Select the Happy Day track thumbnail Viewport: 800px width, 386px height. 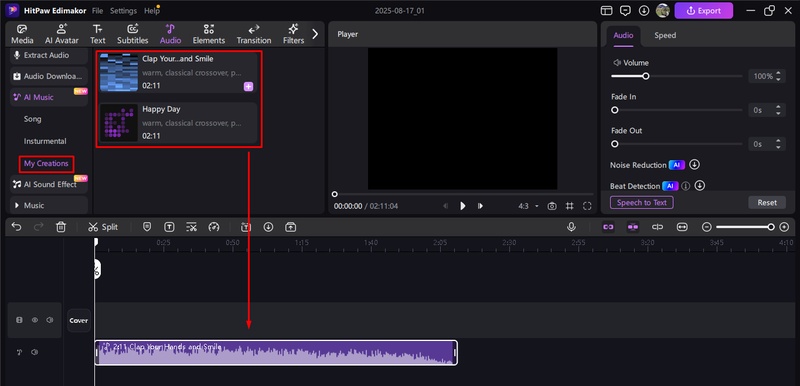(x=119, y=122)
